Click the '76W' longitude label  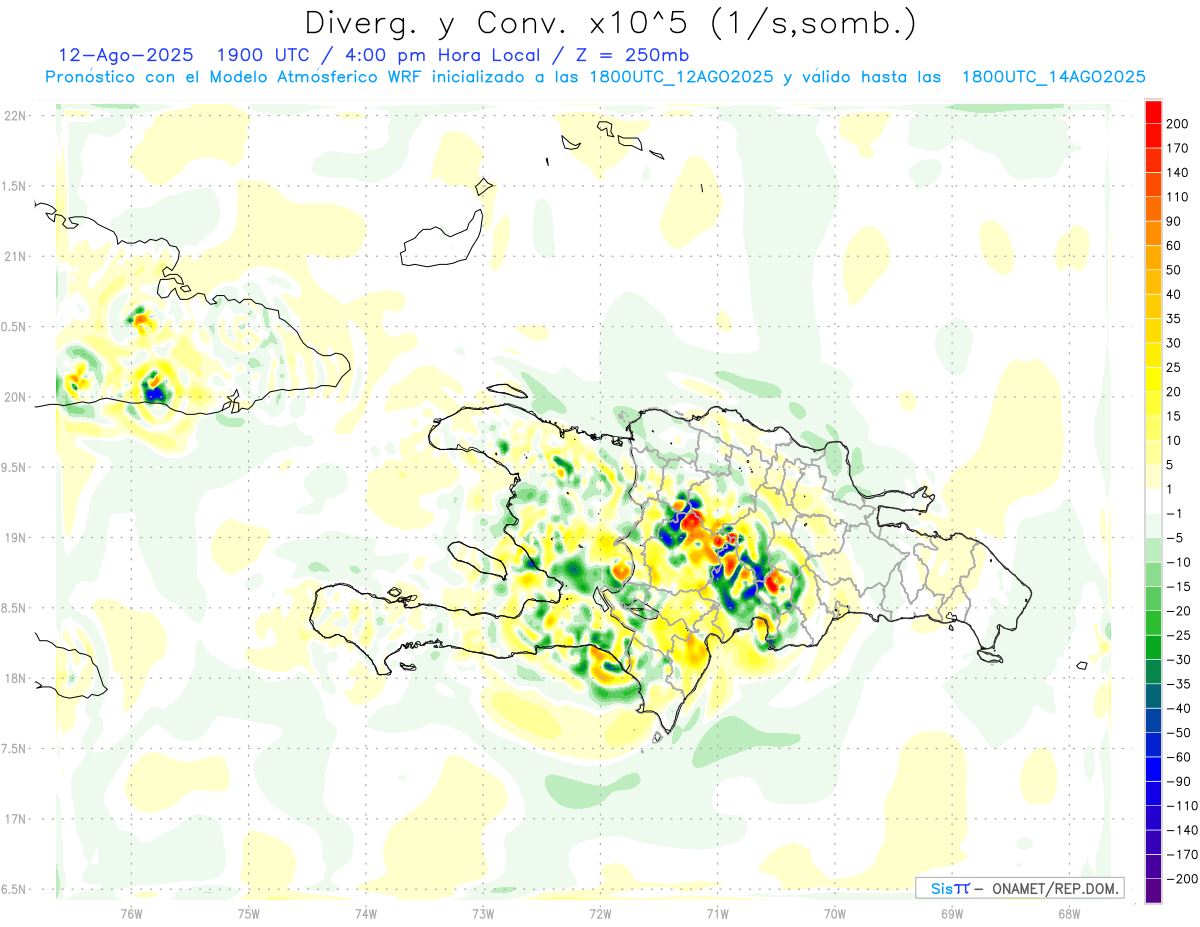coord(131,913)
